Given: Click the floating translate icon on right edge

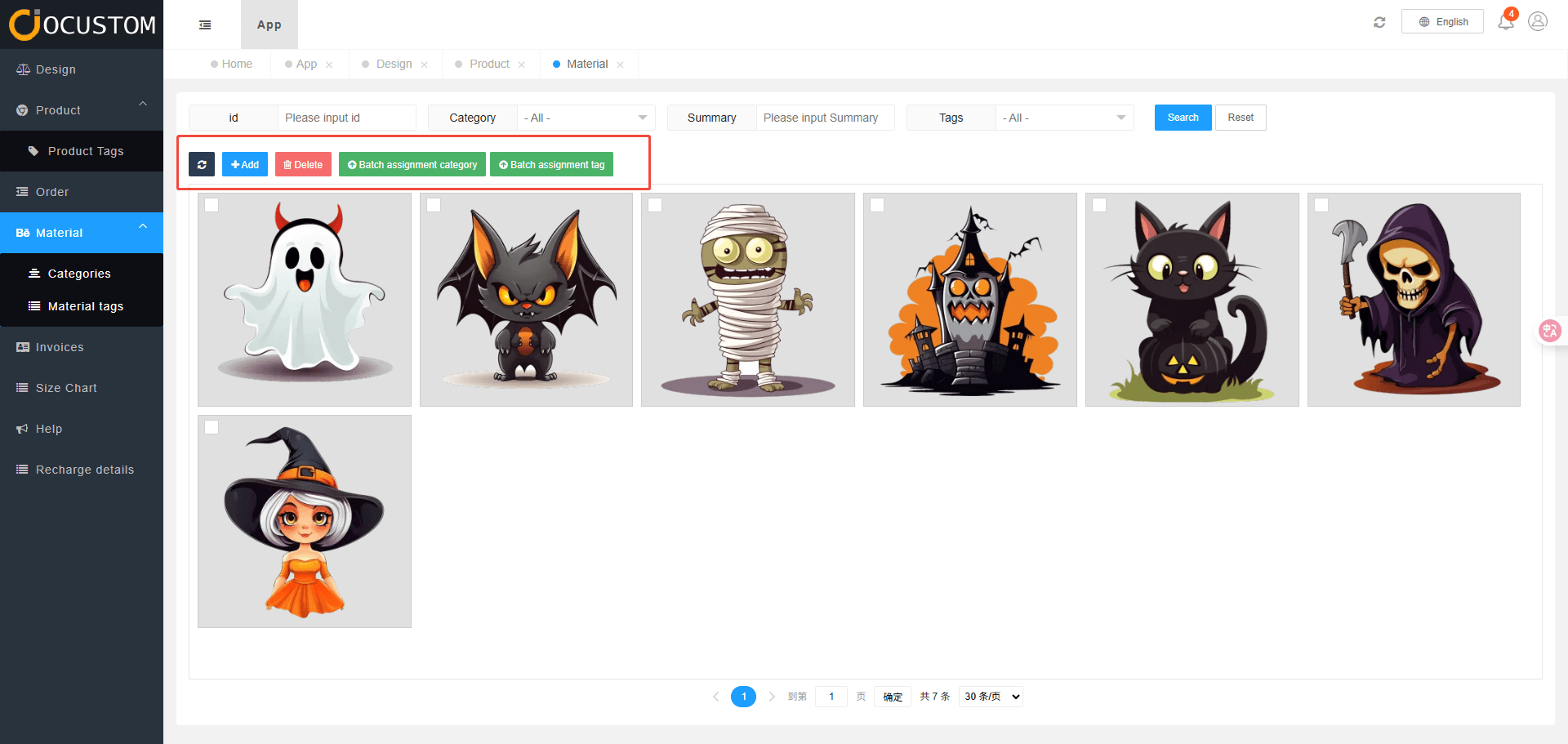Looking at the screenshot, I should point(1549,331).
